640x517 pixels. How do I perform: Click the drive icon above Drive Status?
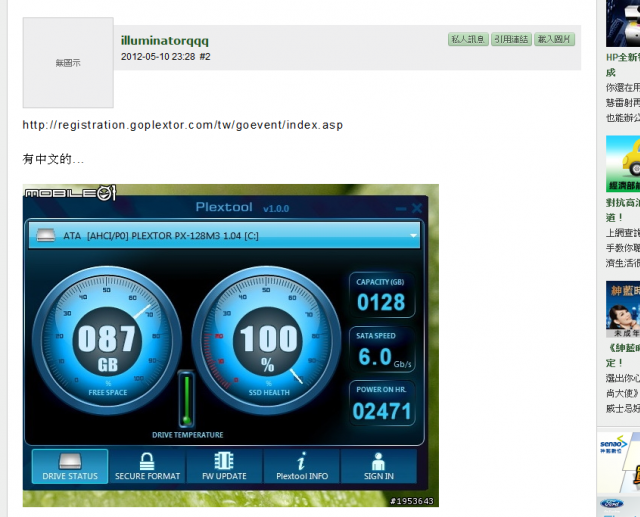[70, 461]
